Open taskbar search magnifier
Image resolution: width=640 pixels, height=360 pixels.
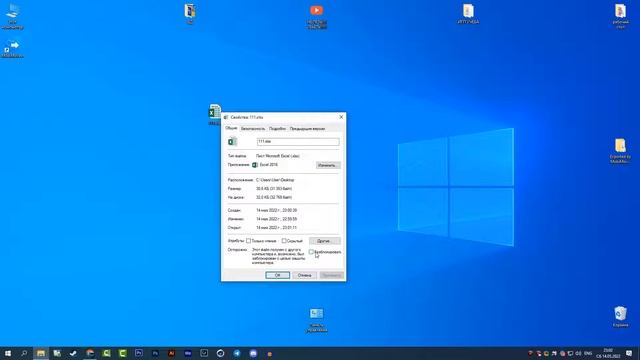pos(24,353)
